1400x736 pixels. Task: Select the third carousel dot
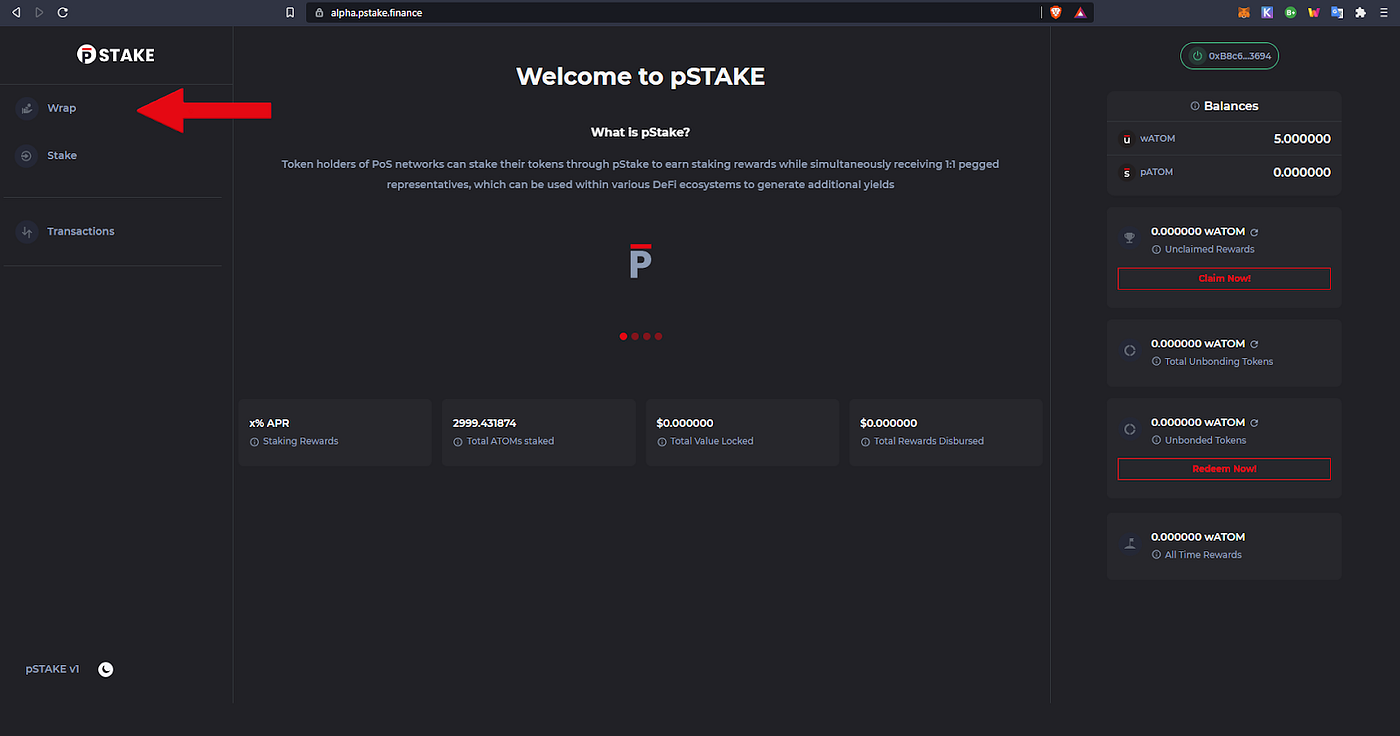[647, 336]
